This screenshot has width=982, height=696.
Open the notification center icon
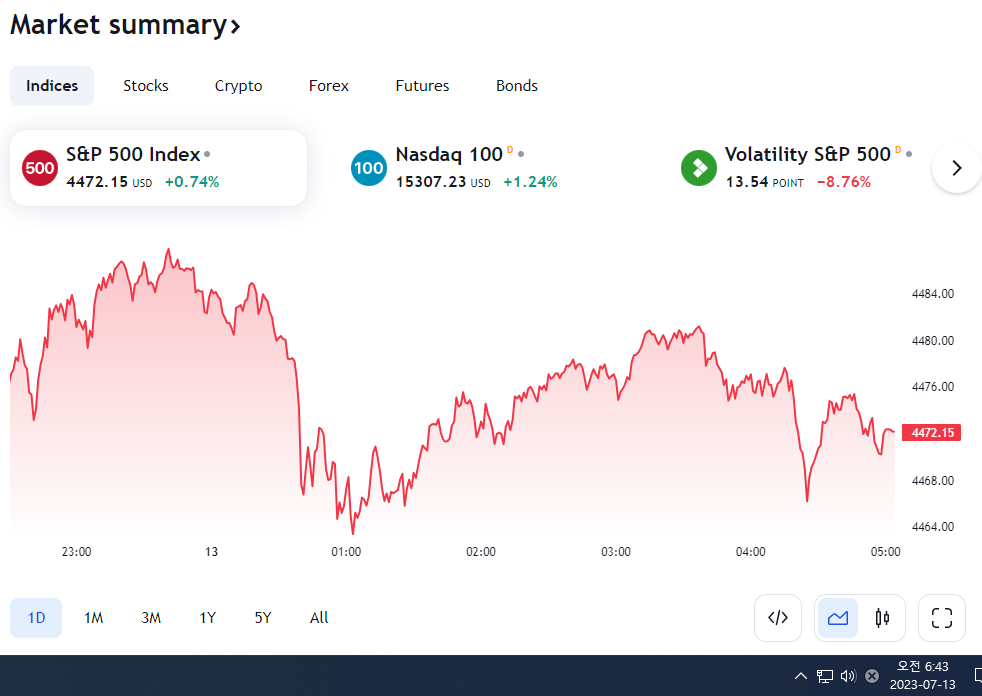pyautogui.click(x=978, y=675)
